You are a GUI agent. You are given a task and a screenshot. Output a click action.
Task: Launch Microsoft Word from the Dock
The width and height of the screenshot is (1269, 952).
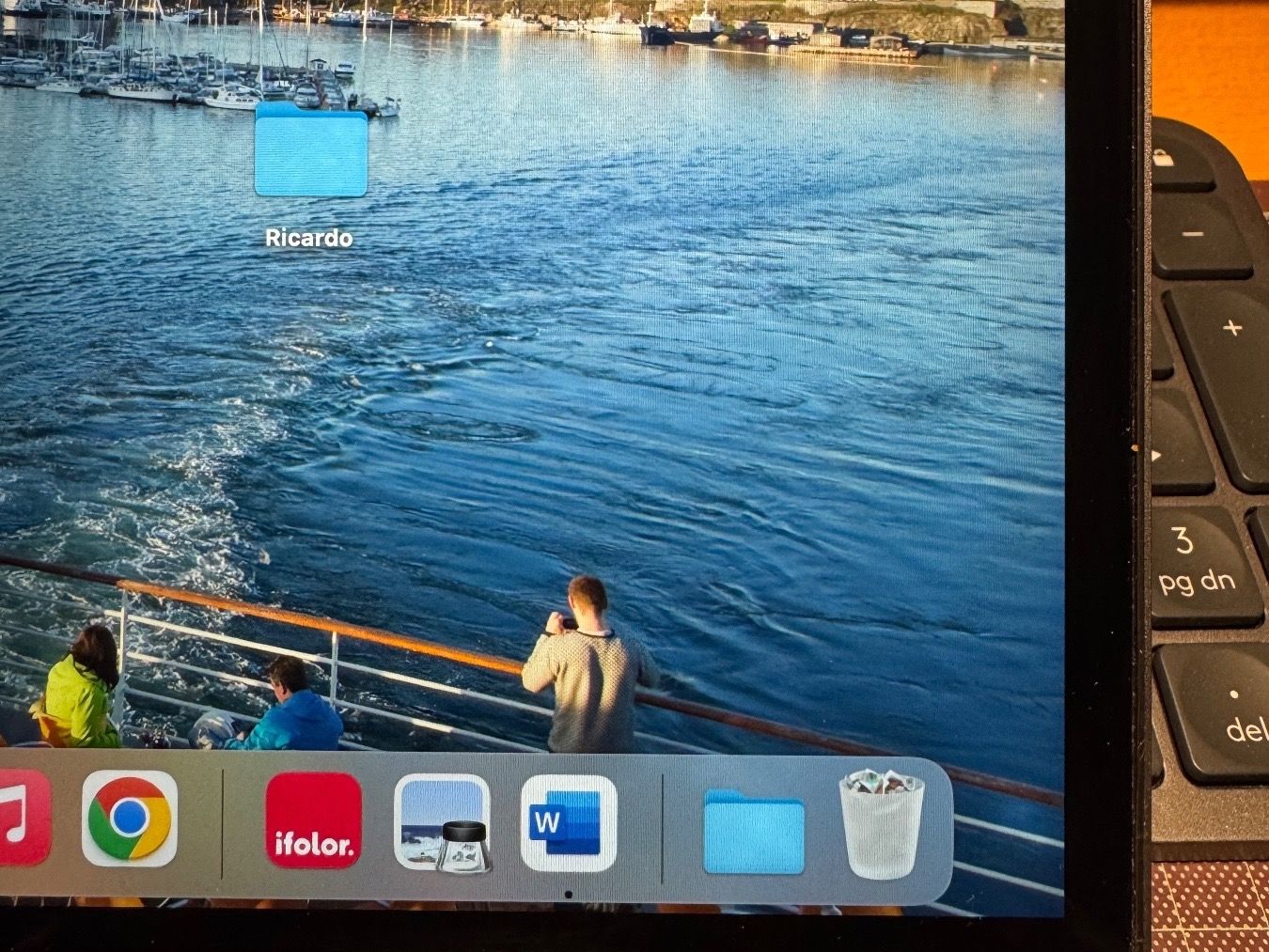point(569,823)
